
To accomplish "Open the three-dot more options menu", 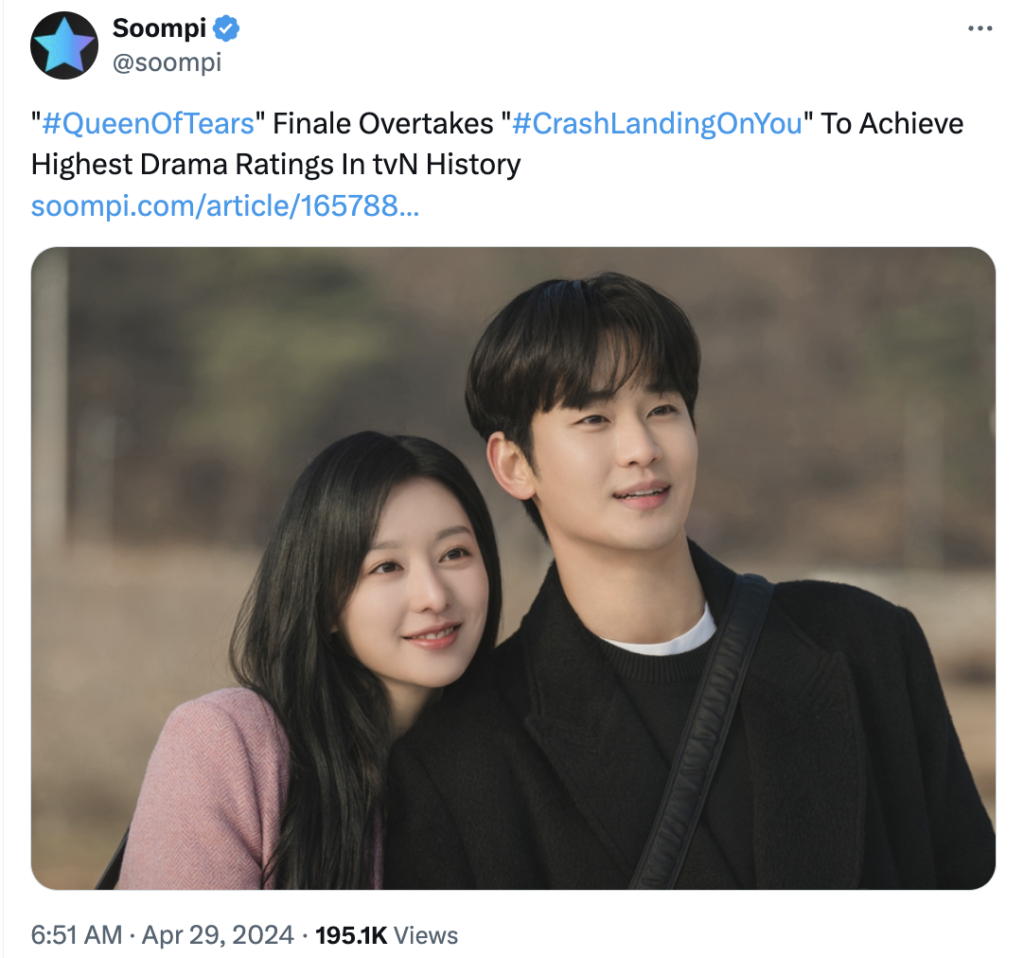I will coord(980,28).
